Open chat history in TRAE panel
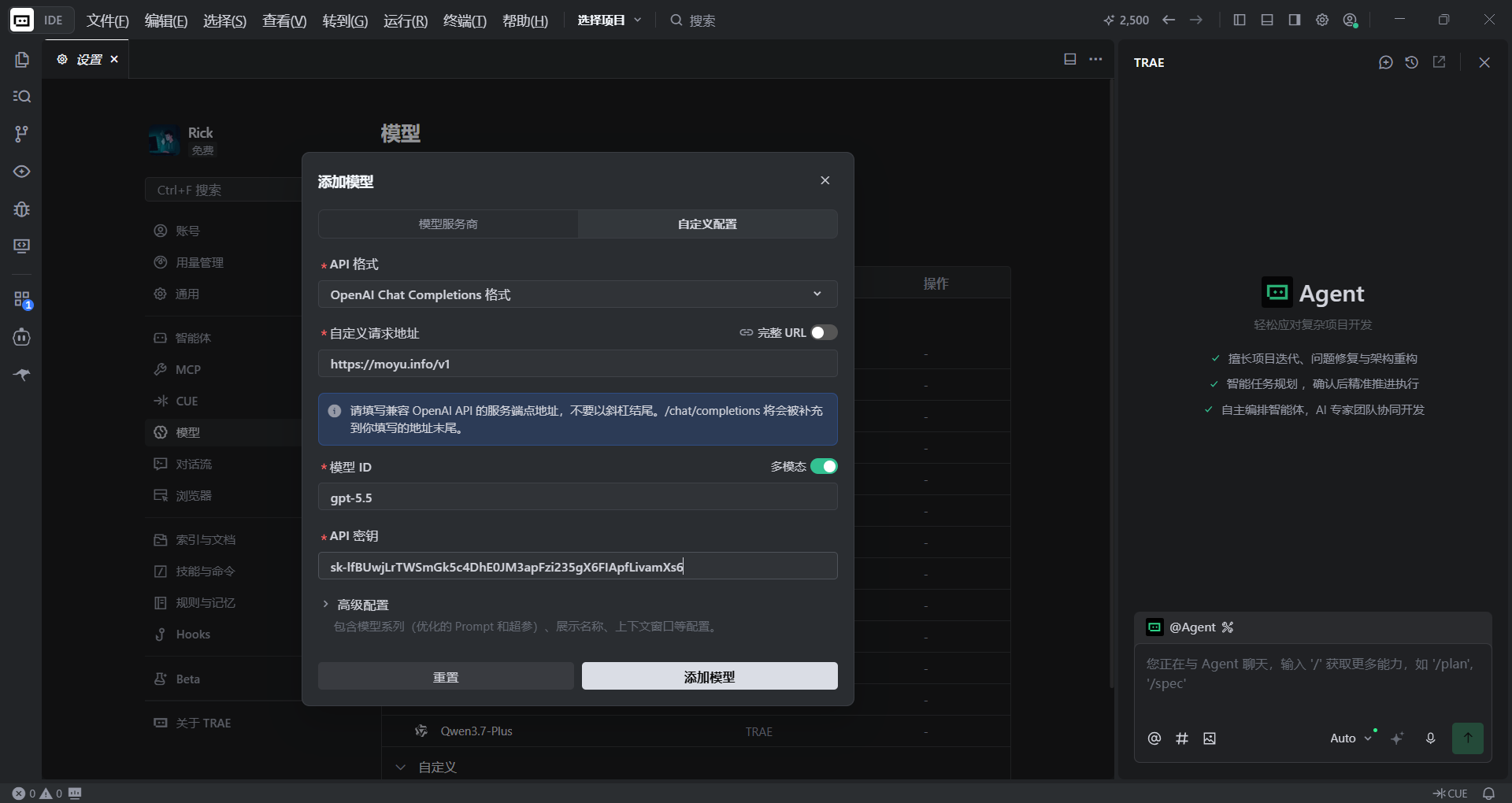The width and height of the screenshot is (1512, 803). coord(1412,62)
